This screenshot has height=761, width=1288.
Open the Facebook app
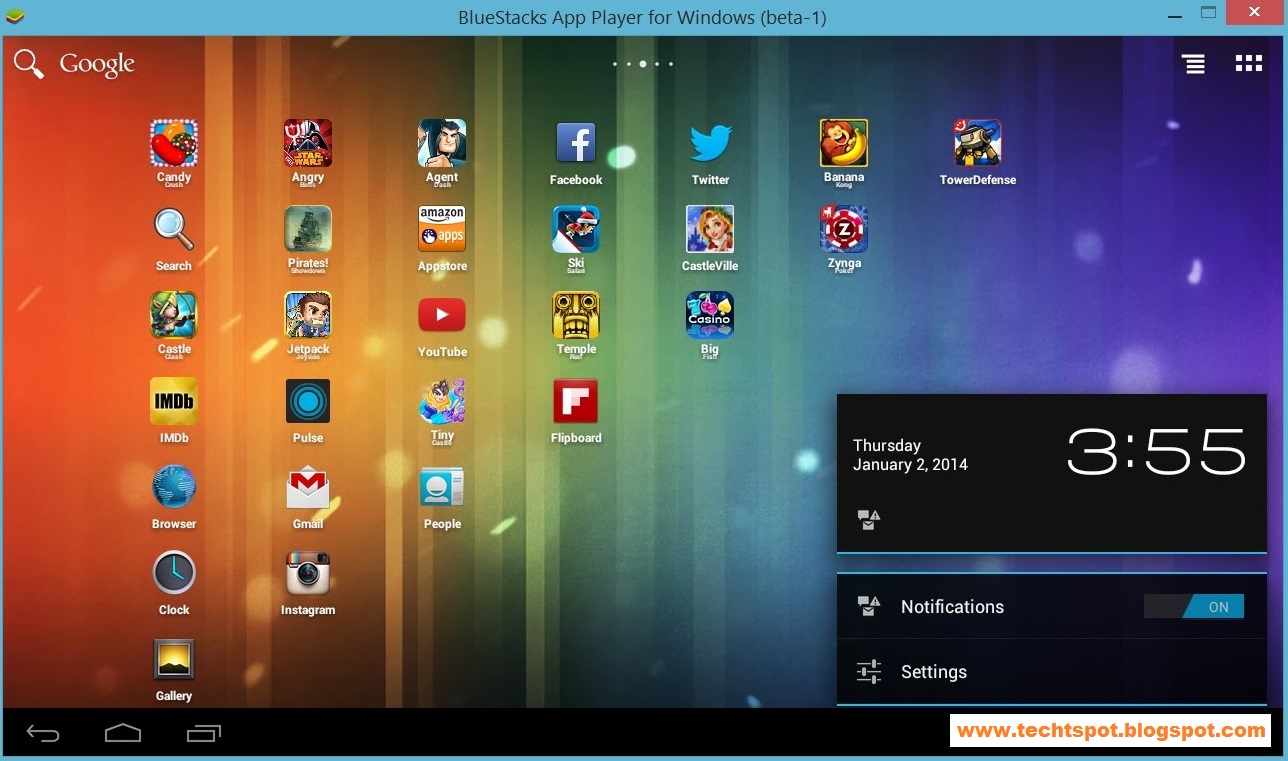576,144
